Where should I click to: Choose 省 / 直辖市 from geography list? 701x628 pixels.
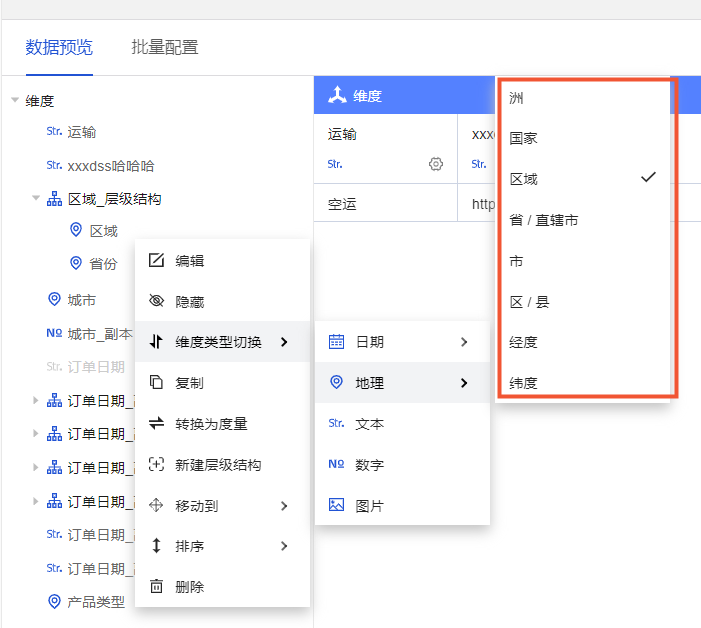coord(543,220)
